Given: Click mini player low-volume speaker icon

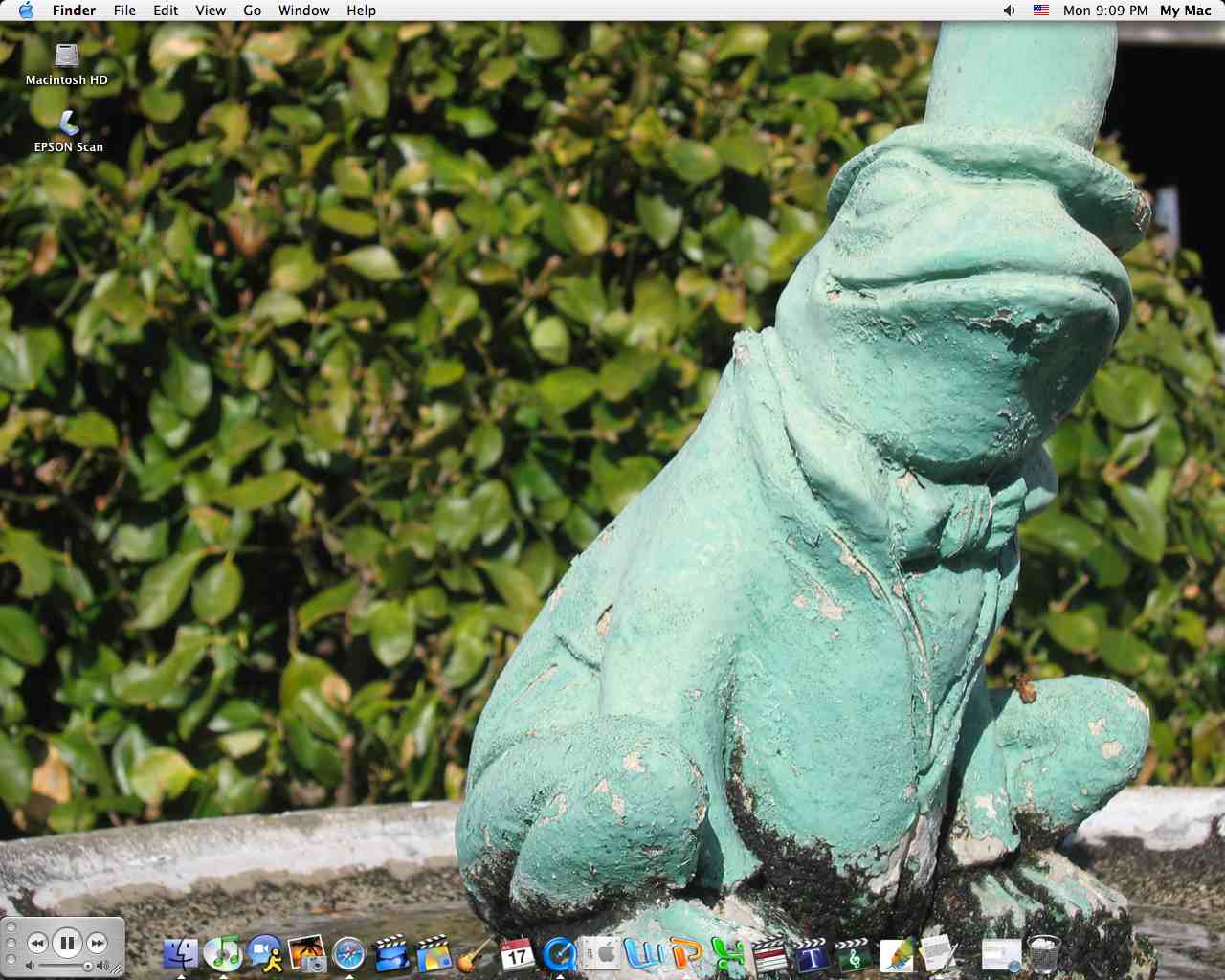Looking at the screenshot, I should point(31,967).
